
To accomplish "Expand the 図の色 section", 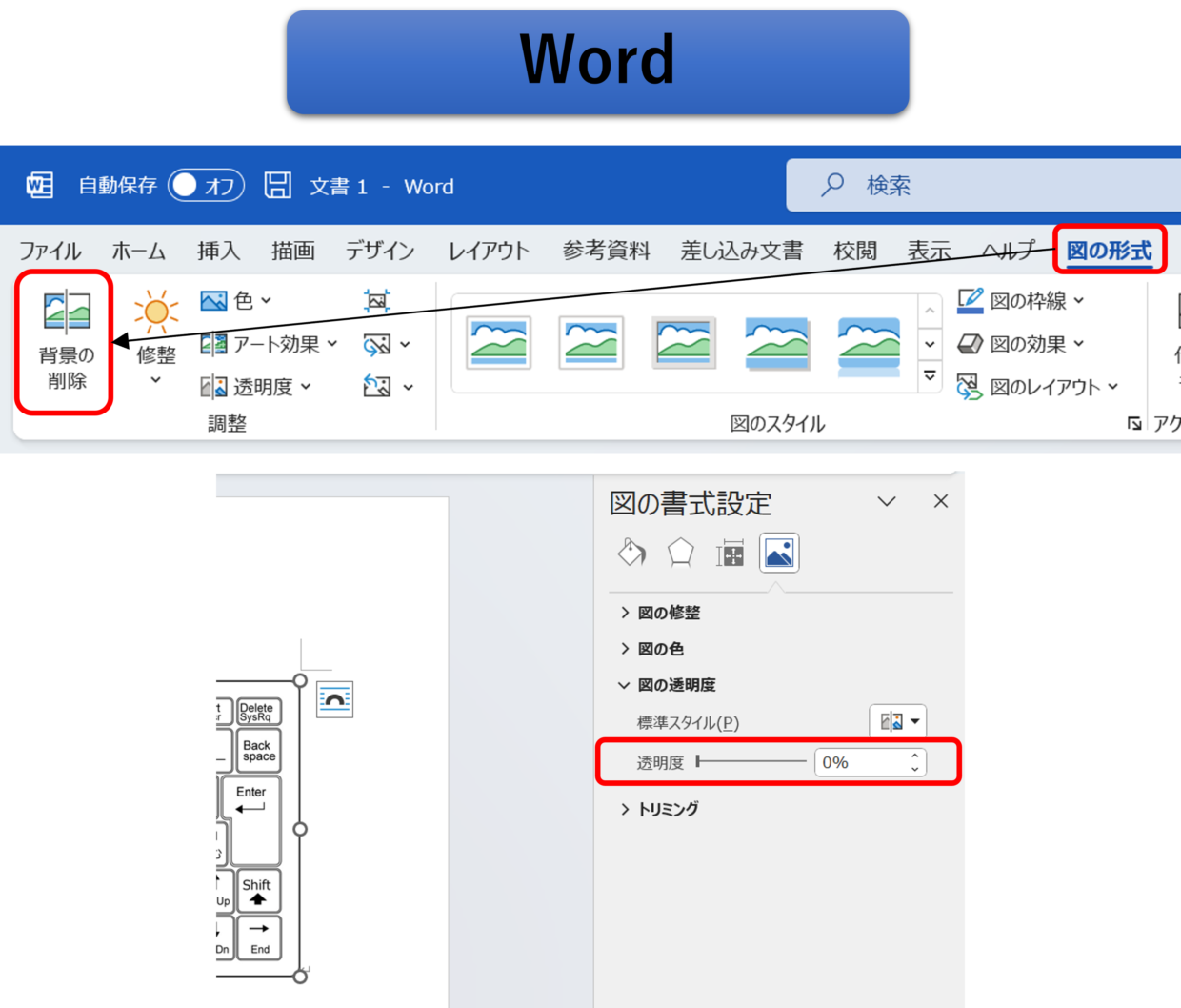I will [x=652, y=649].
